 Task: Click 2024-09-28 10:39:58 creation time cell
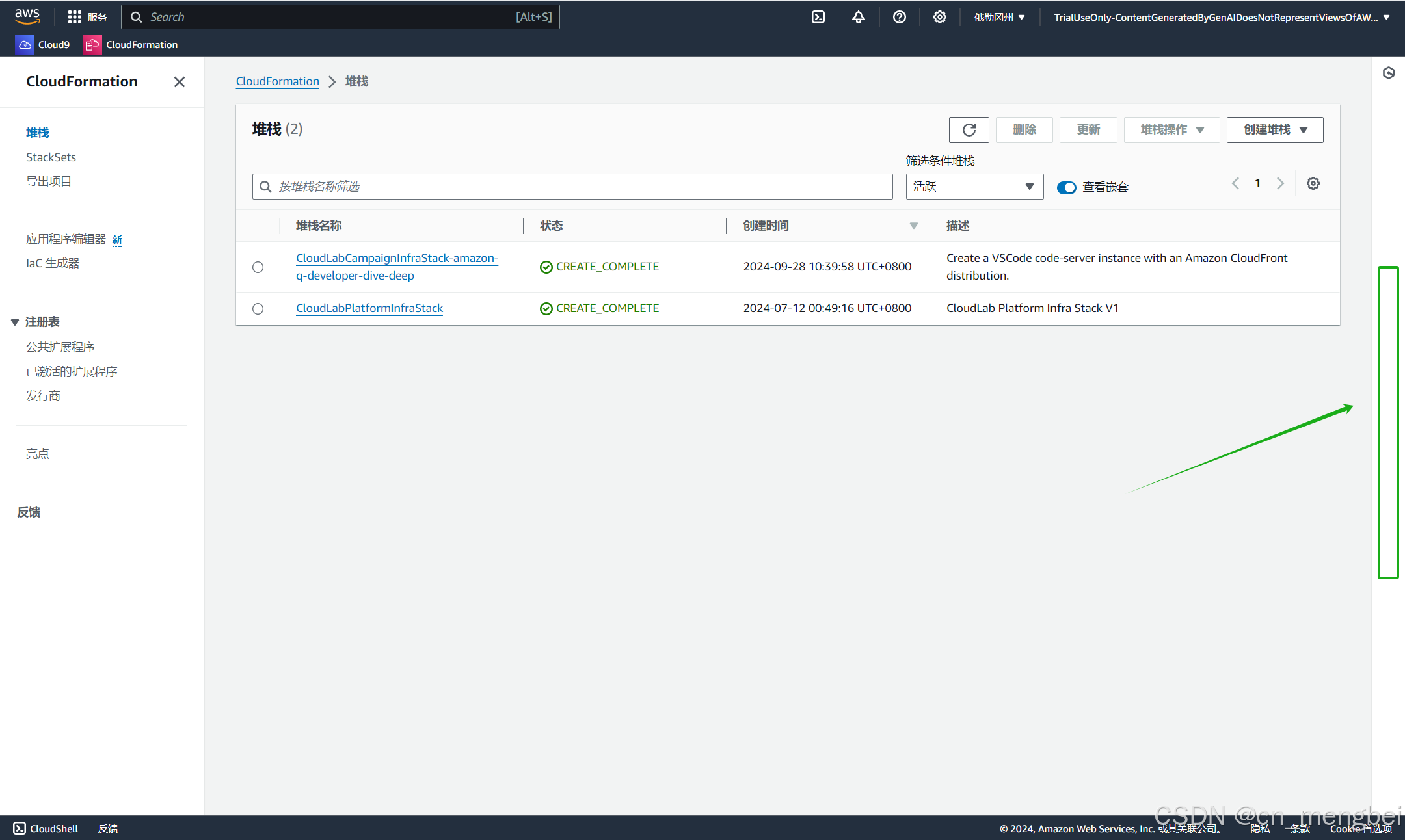click(827, 267)
